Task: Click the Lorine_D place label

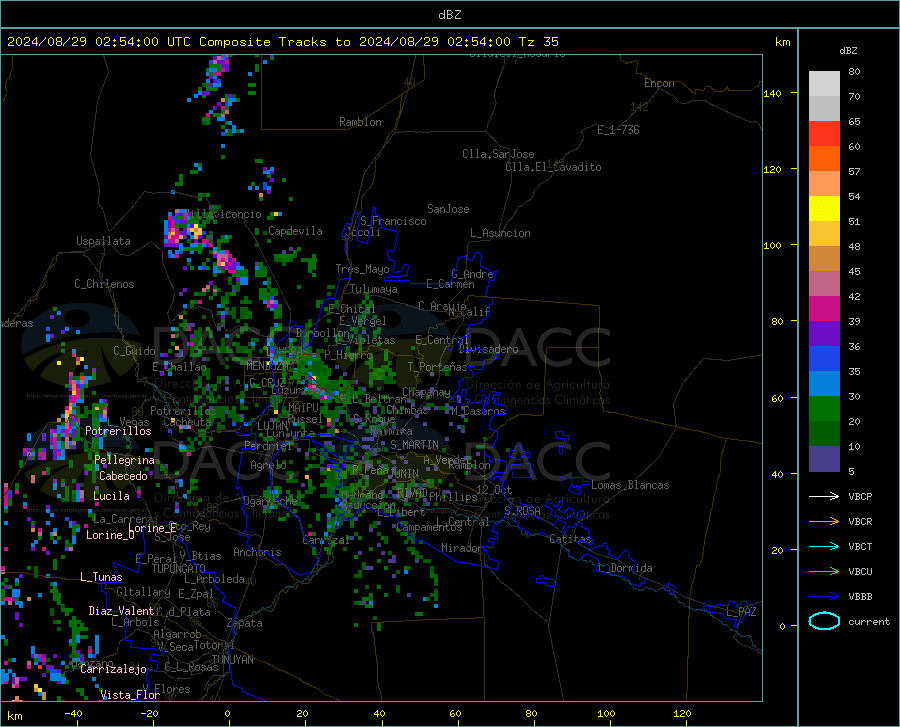Action: click(x=110, y=535)
